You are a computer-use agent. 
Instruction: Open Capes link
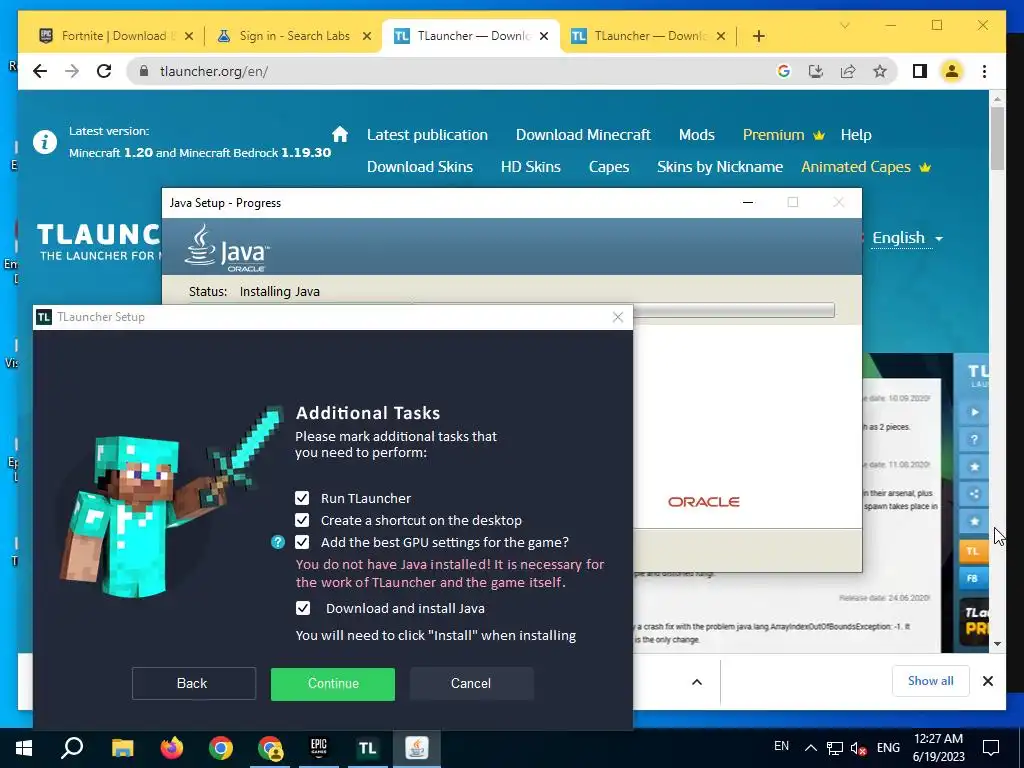tap(609, 167)
